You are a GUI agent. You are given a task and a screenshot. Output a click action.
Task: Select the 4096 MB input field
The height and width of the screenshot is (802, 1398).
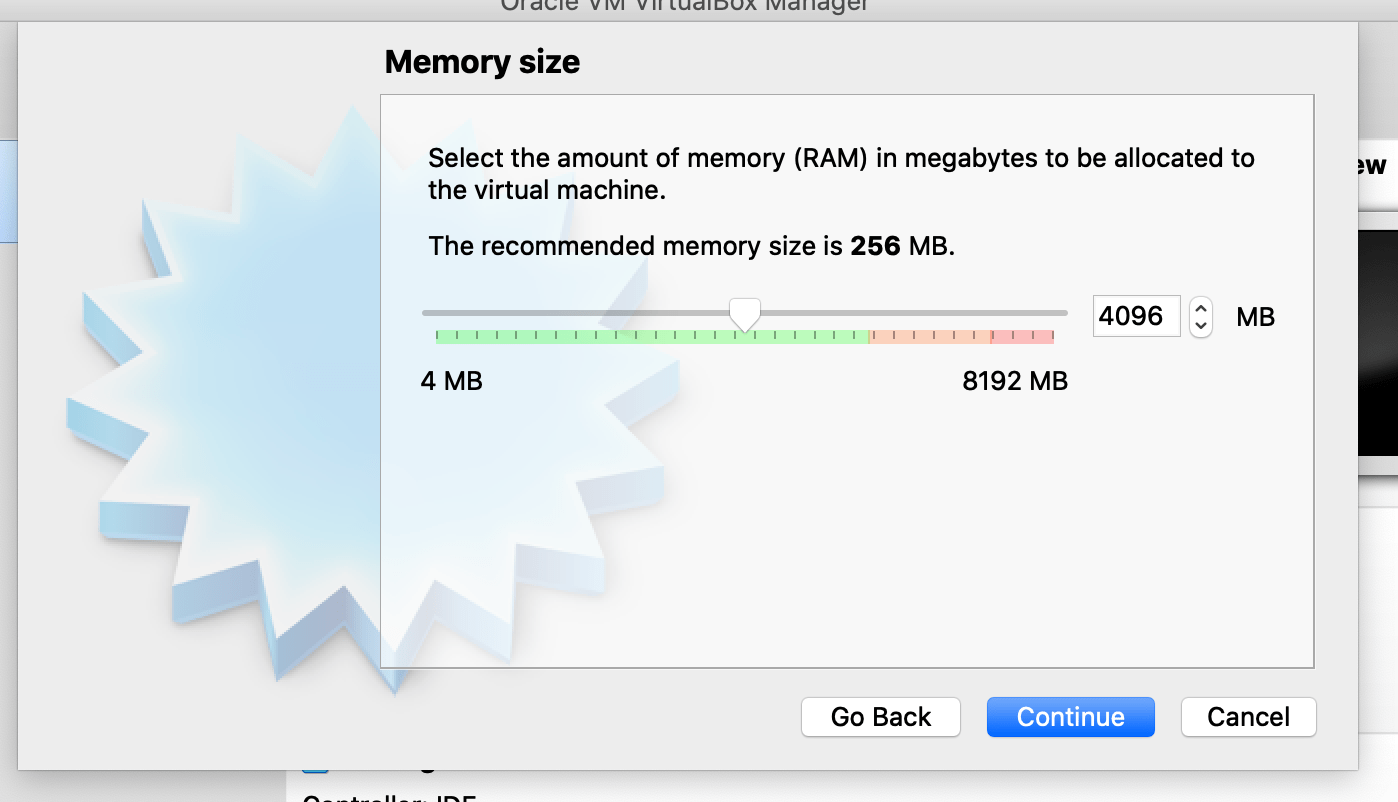(x=1136, y=316)
